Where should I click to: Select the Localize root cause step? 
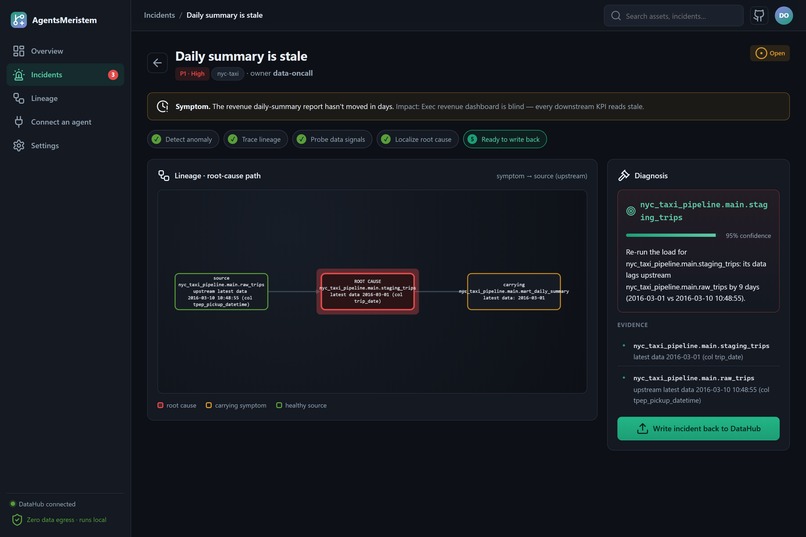(417, 139)
